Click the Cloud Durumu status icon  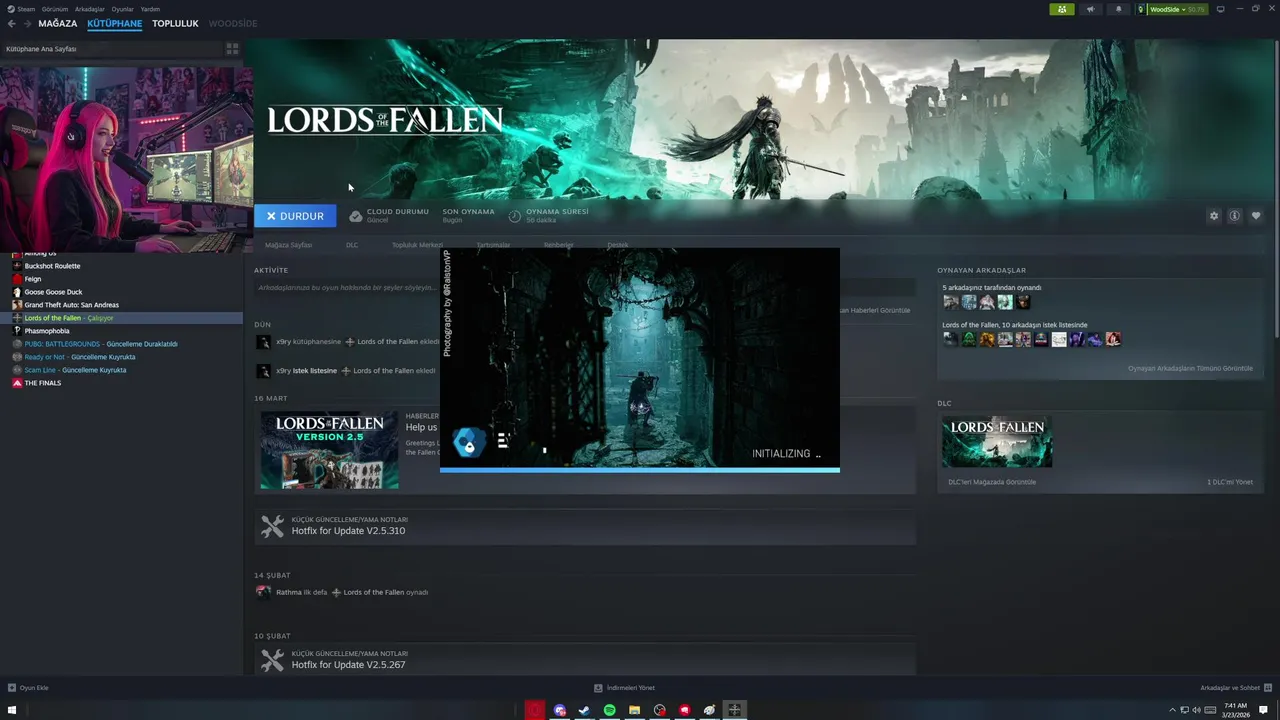[x=356, y=216]
